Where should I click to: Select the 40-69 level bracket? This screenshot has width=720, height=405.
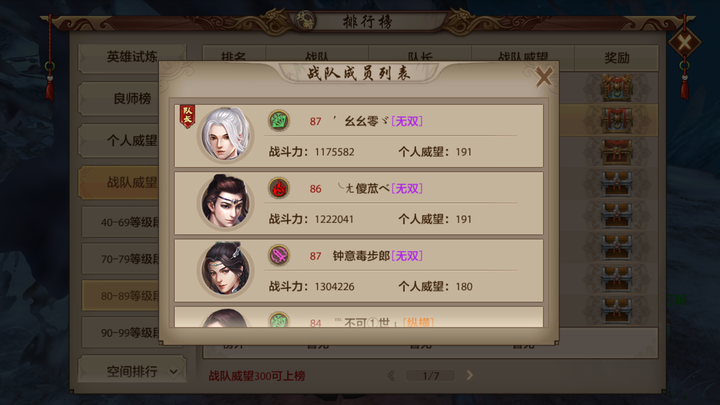click(x=121, y=222)
